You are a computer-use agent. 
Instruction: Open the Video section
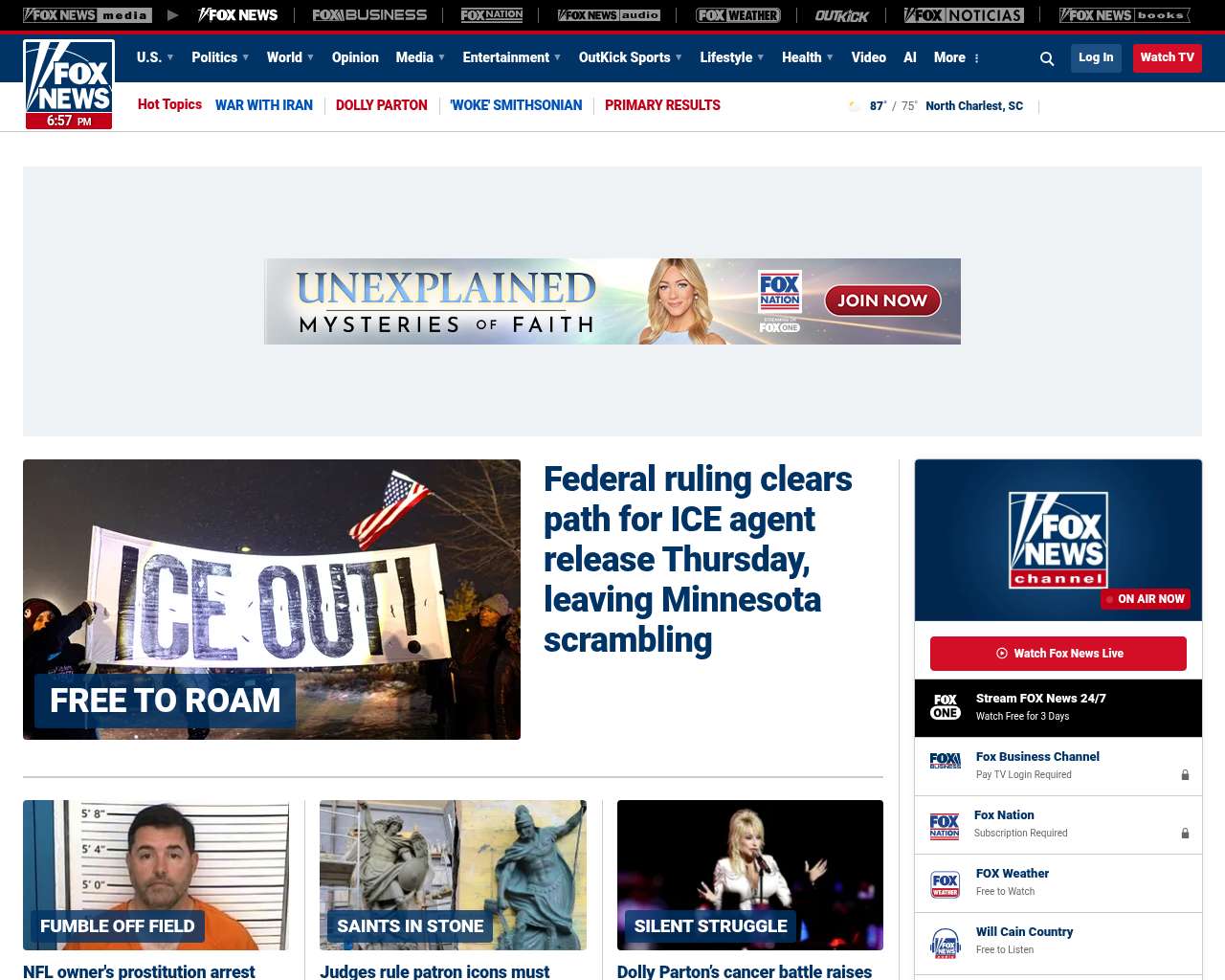869,57
